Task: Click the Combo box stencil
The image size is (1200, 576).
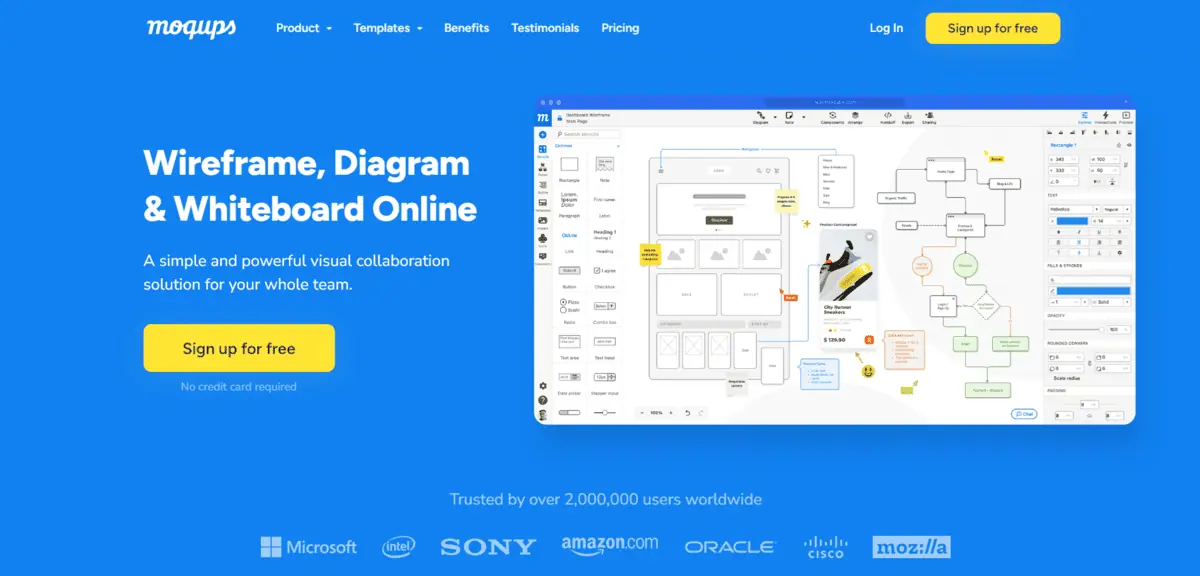Action: (605, 306)
